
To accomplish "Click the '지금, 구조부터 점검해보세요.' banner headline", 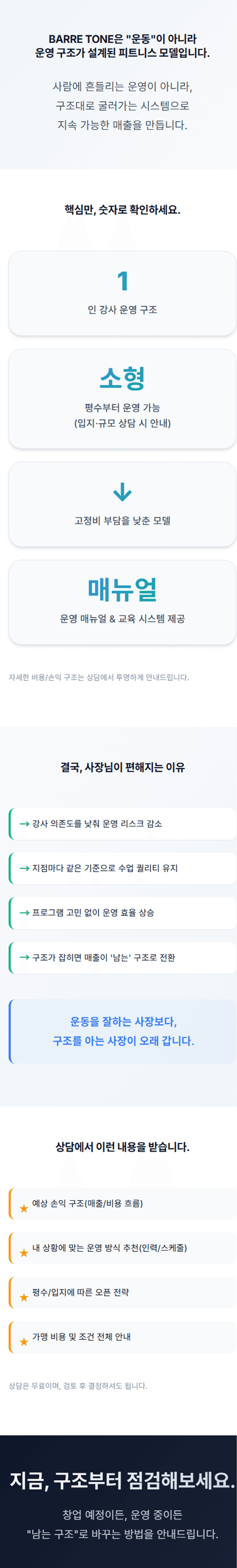I will (122, 1480).
